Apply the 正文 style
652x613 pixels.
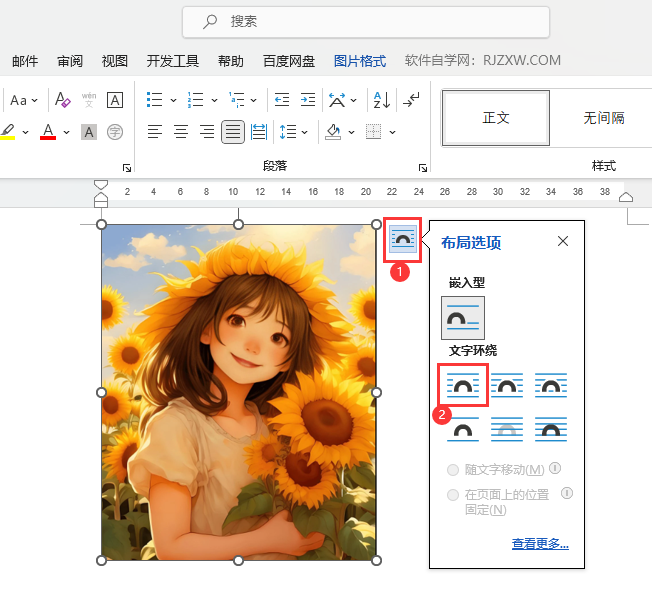tap(496, 118)
